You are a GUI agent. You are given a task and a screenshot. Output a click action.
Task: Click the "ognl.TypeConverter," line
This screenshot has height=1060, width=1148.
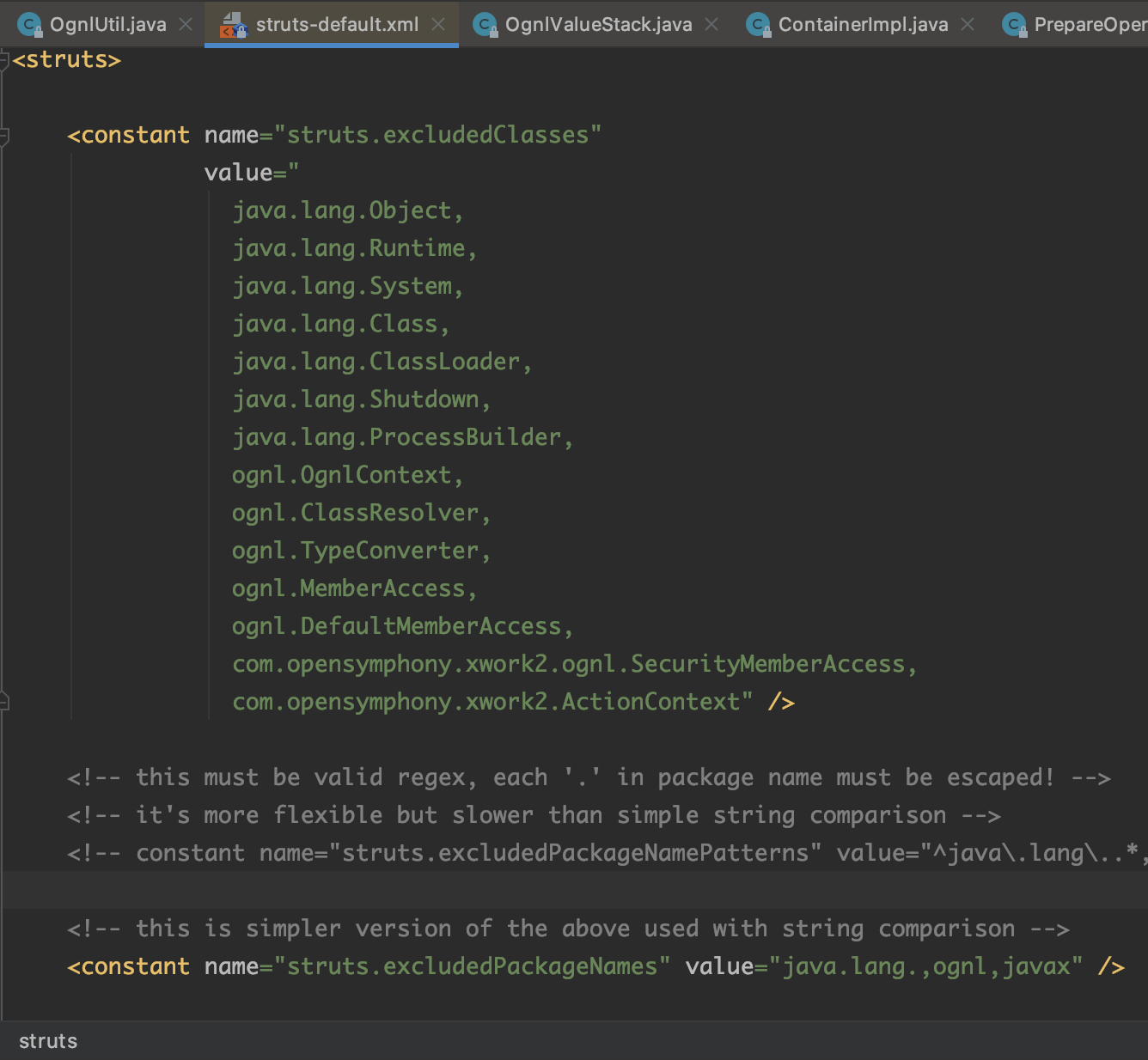(x=362, y=551)
